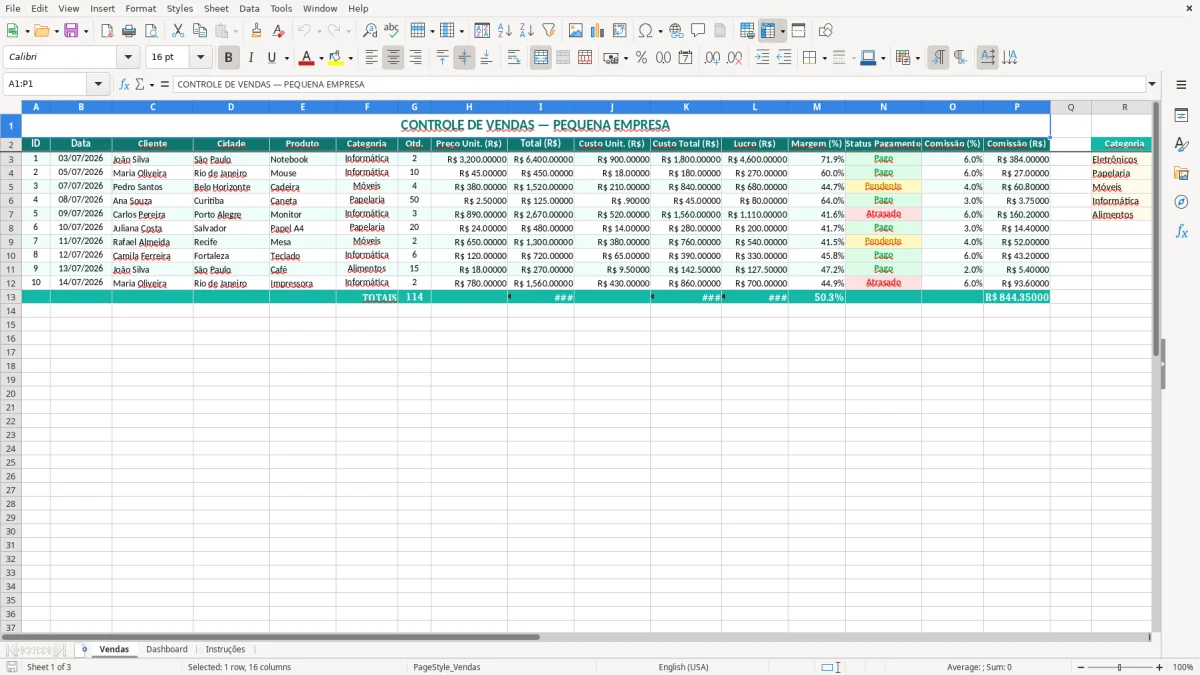Open the Sheet menu
This screenshot has width=1200, height=675.
click(216, 8)
